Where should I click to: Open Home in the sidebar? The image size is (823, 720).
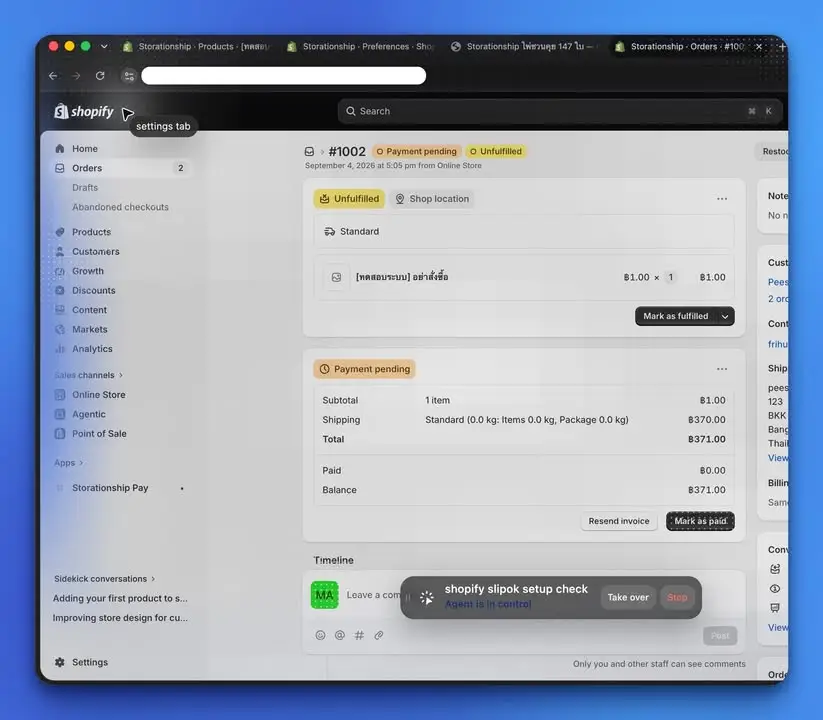[x=85, y=149]
